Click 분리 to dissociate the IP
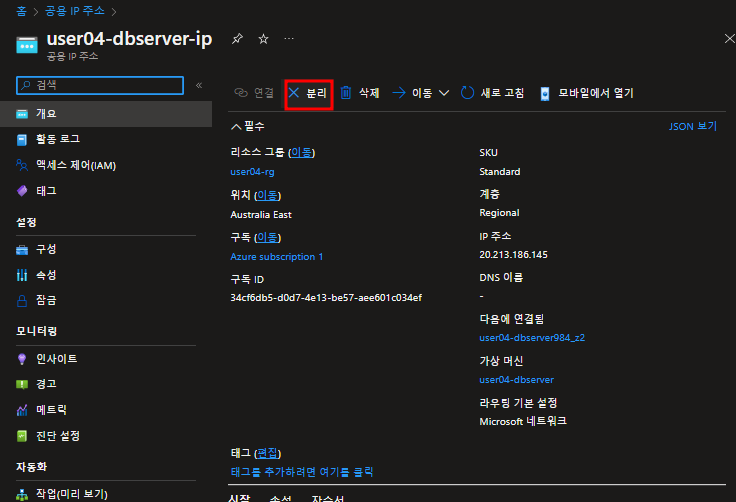This screenshot has width=736, height=502. pos(309,93)
